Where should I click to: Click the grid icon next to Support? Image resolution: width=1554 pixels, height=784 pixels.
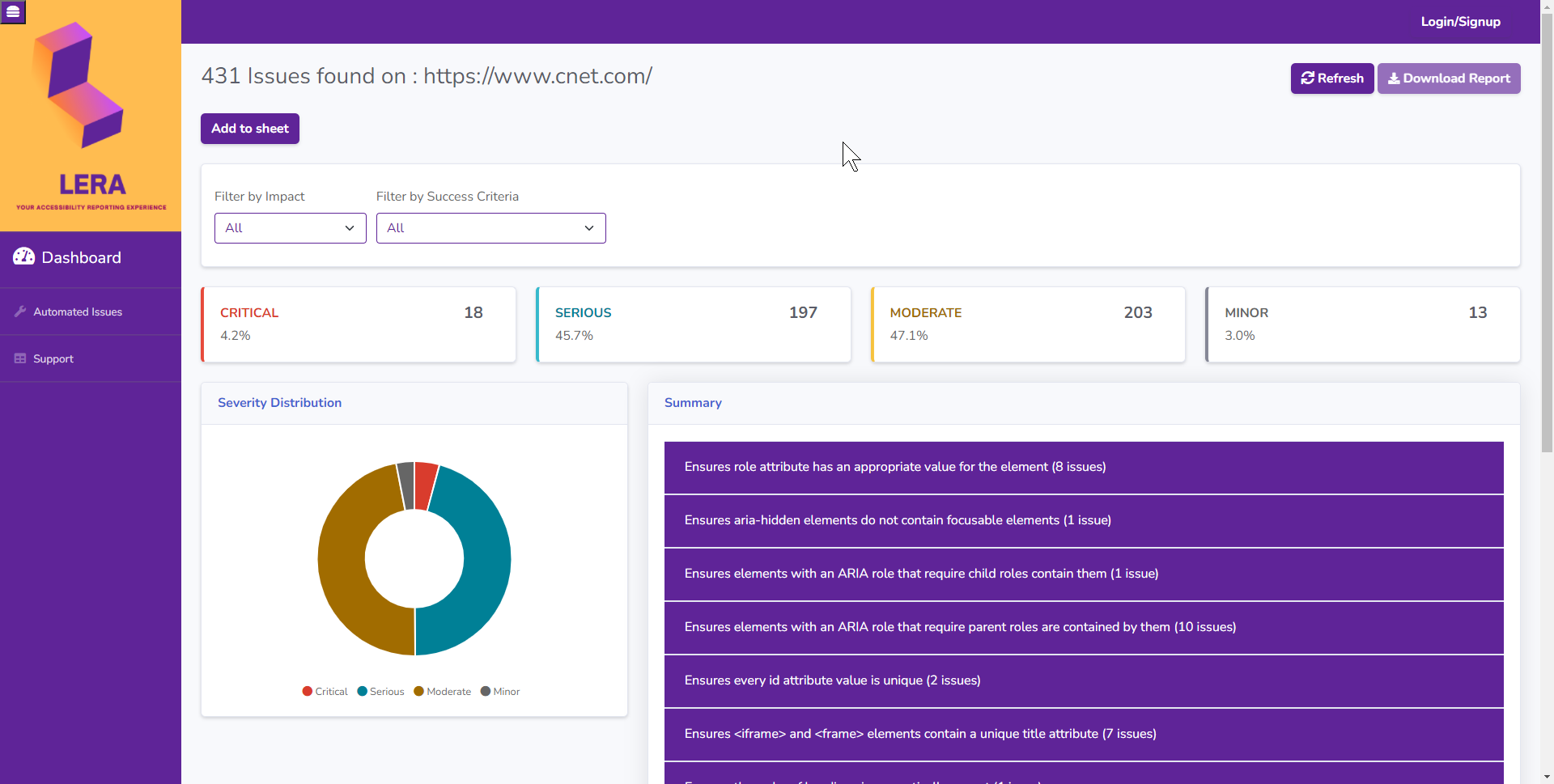(x=19, y=358)
